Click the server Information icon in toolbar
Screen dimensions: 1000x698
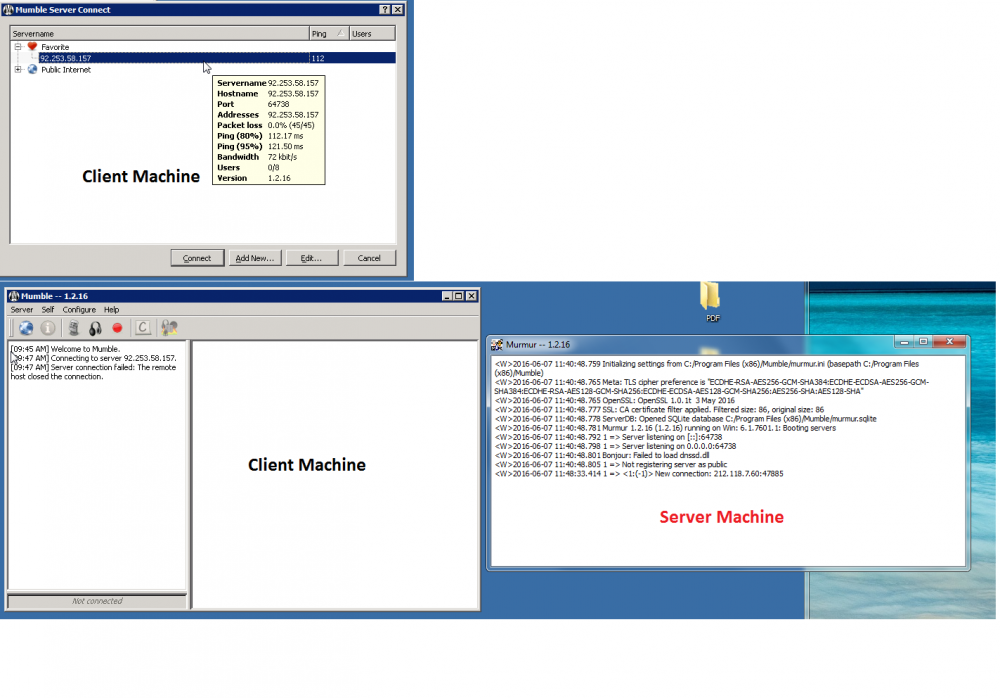47,327
